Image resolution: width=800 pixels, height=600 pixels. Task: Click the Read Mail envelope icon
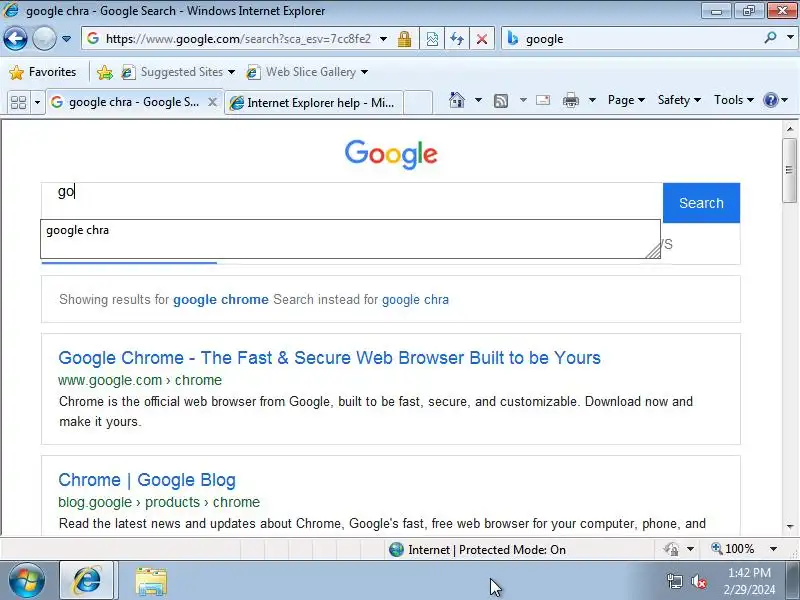(543, 100)
